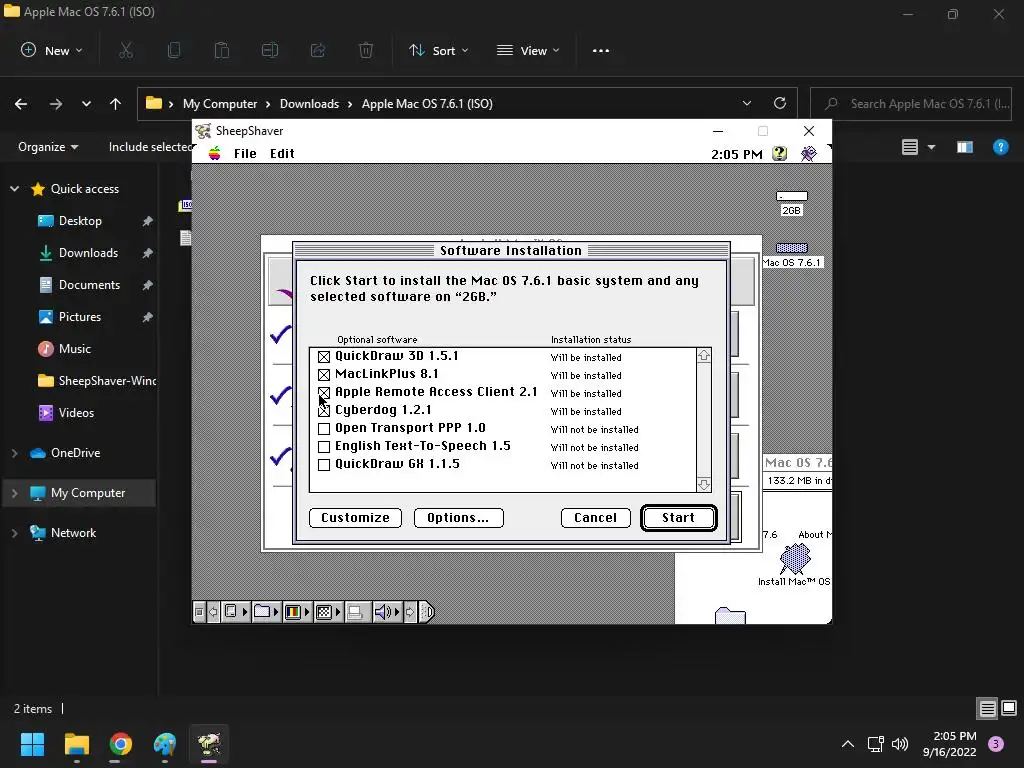Expand OneDrive tree node
Viewport: 1024px width, 768px height.
14,453
